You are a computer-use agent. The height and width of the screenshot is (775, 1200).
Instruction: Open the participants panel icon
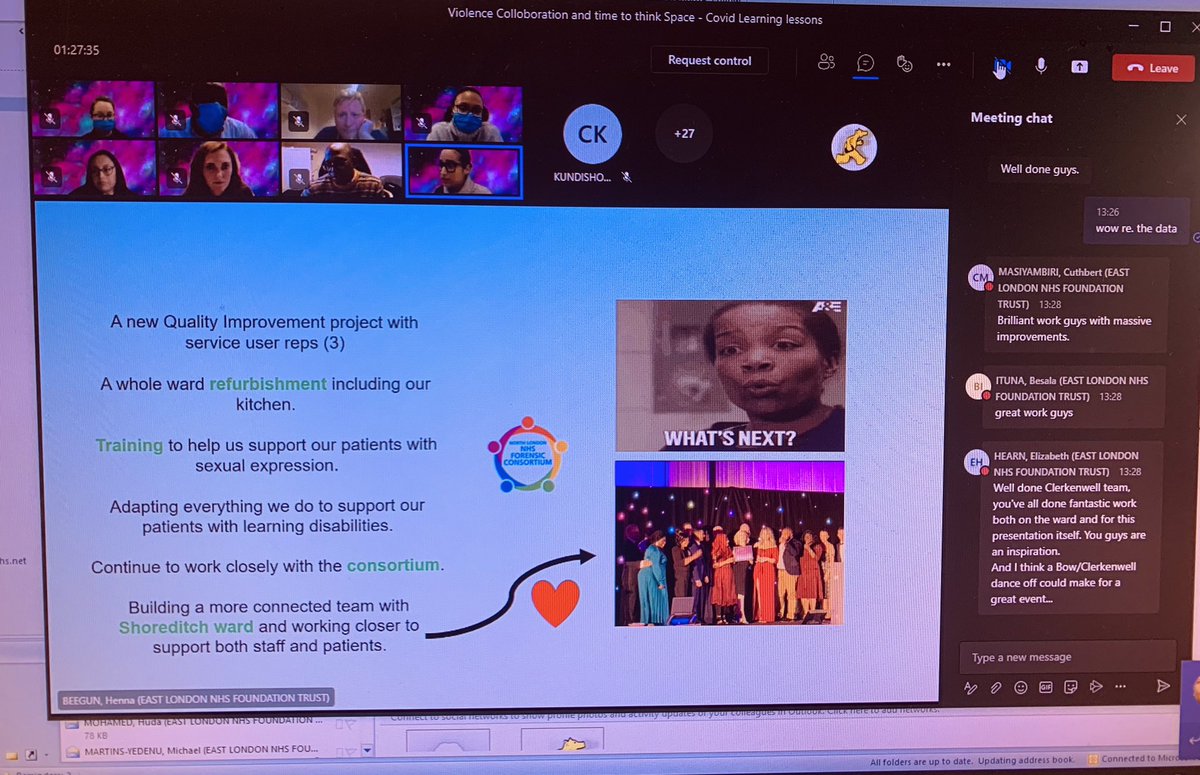pos(826,63)
